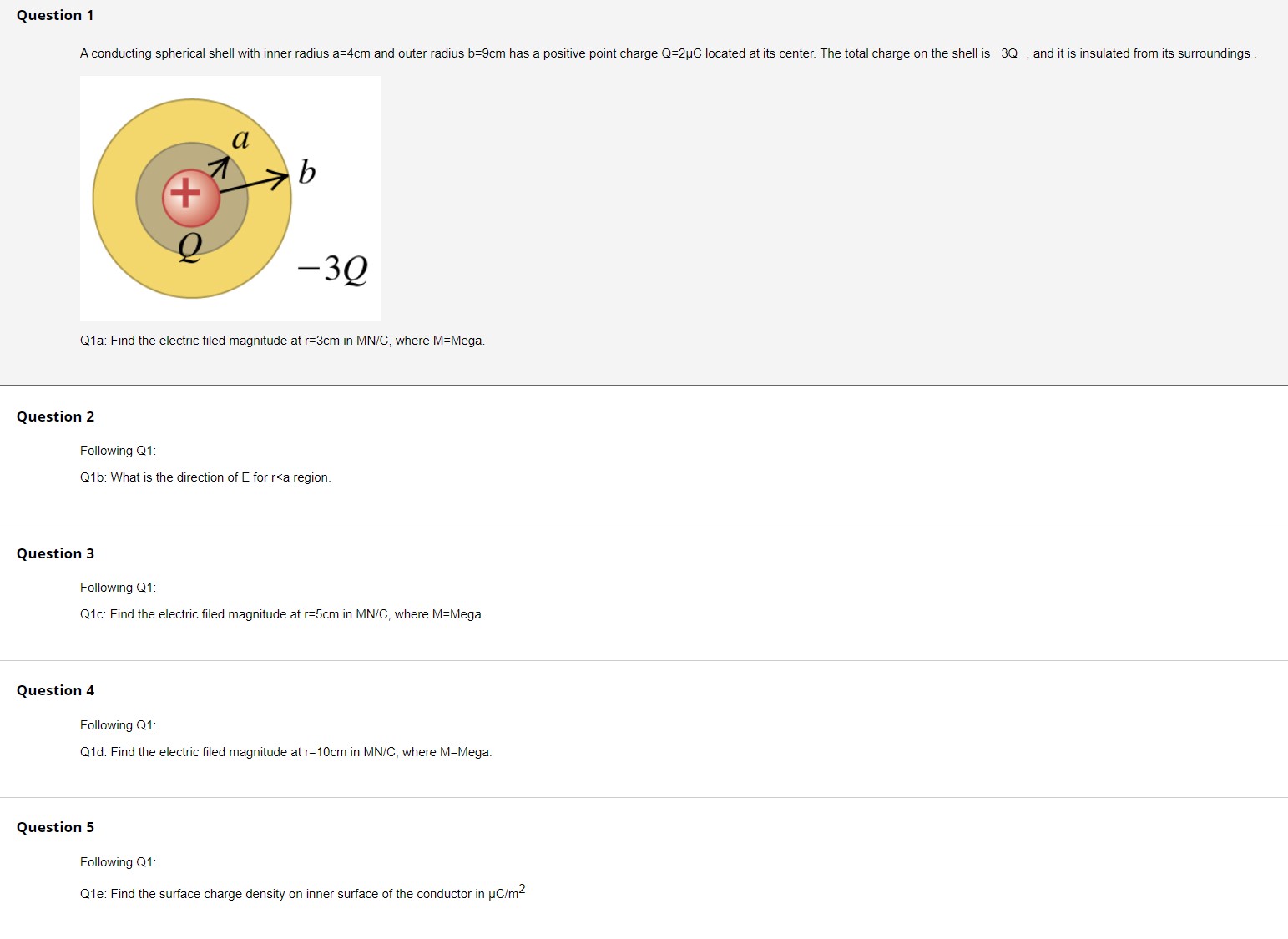The height and width of the screenshot is (939, 1288).
Task: Click the spherical shell diagram image
Action: click(230, 198)
